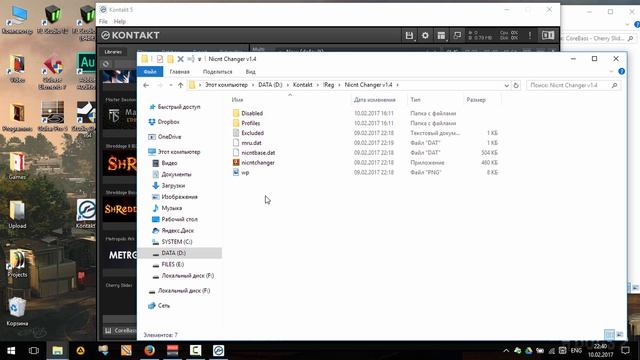Sort by Имя column header
640x360 pixels.
237,100
